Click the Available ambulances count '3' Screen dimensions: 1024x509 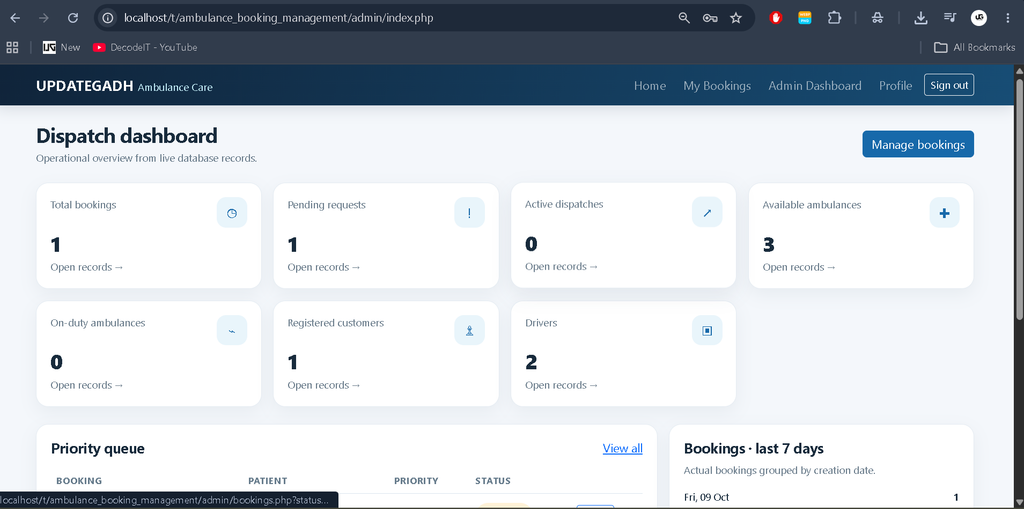769,245
